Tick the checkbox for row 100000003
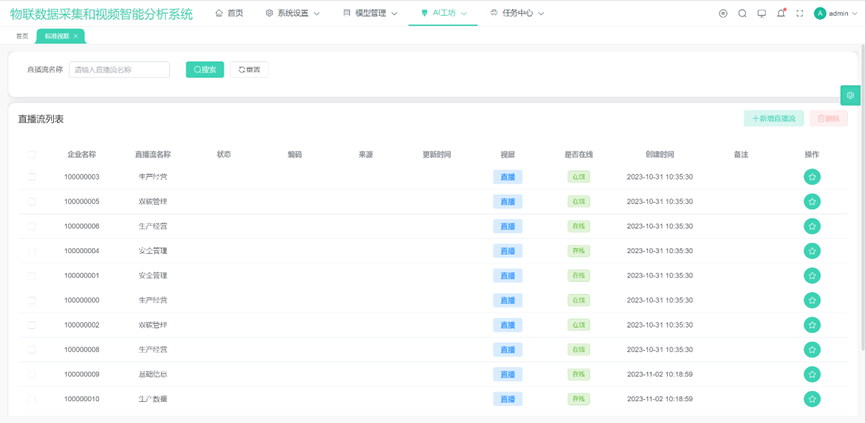This screenshot has width=865, height=423. 31,177
